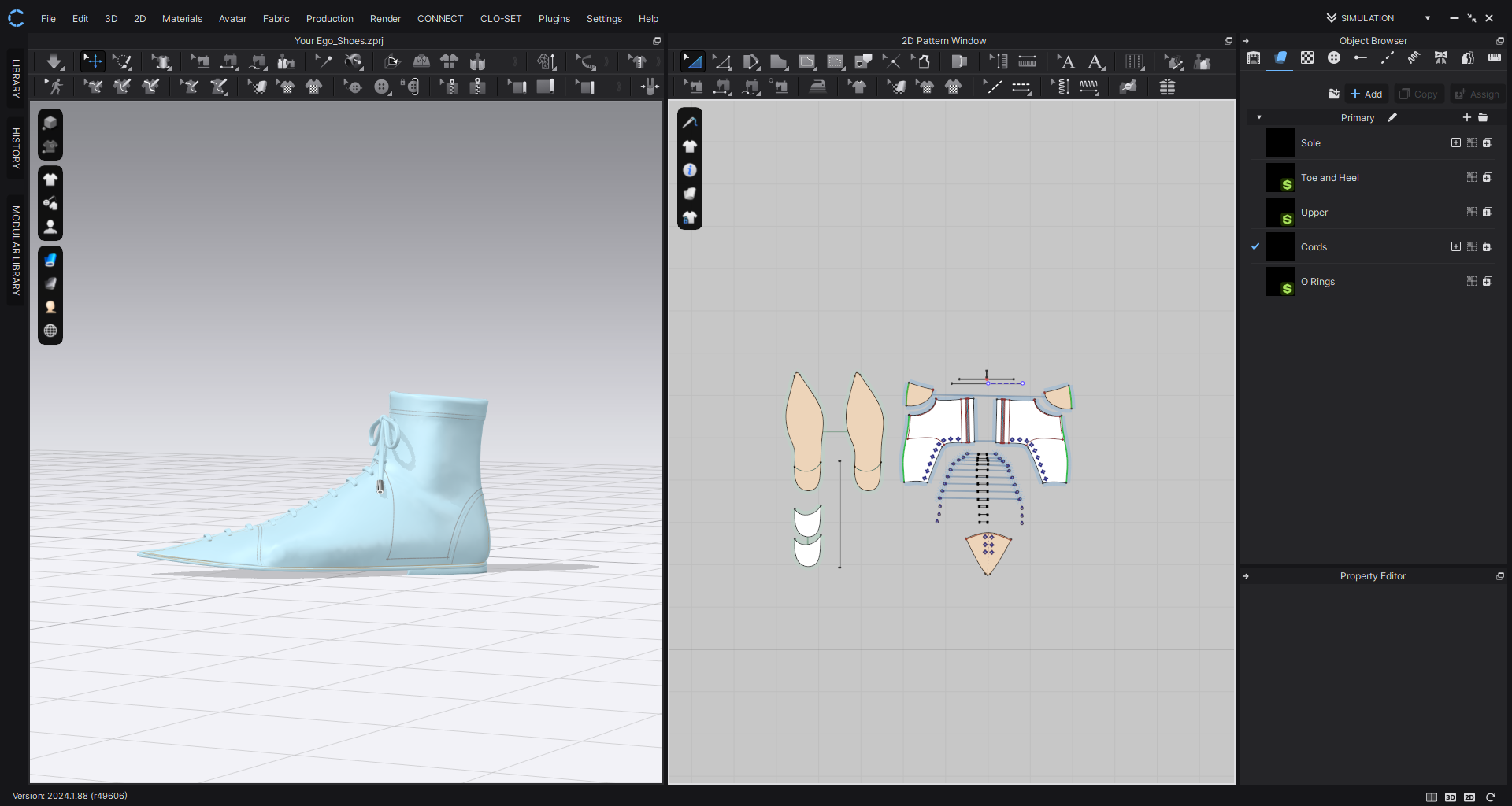
Task: Open the CLO-SET menu
Action: coord(501,18)
